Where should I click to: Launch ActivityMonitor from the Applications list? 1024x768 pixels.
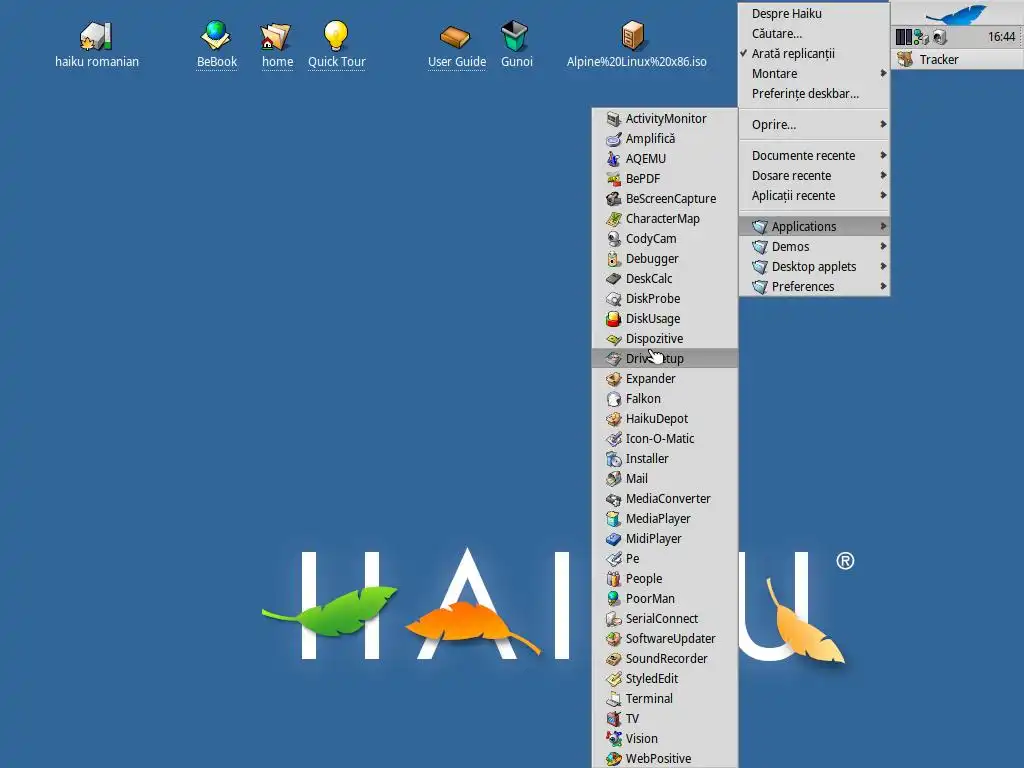point(665,118)
